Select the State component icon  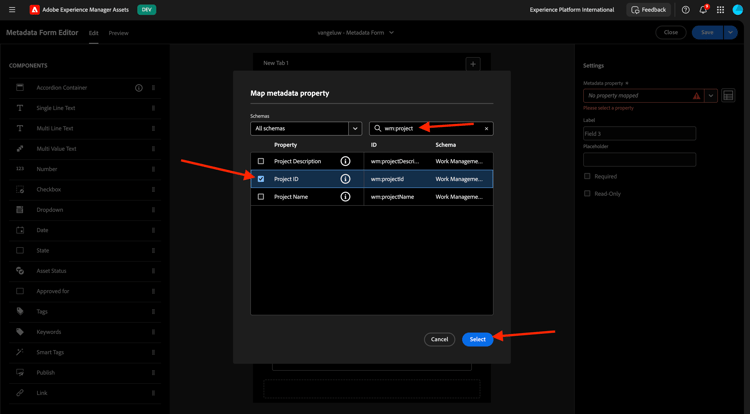(x=20, y=251)
